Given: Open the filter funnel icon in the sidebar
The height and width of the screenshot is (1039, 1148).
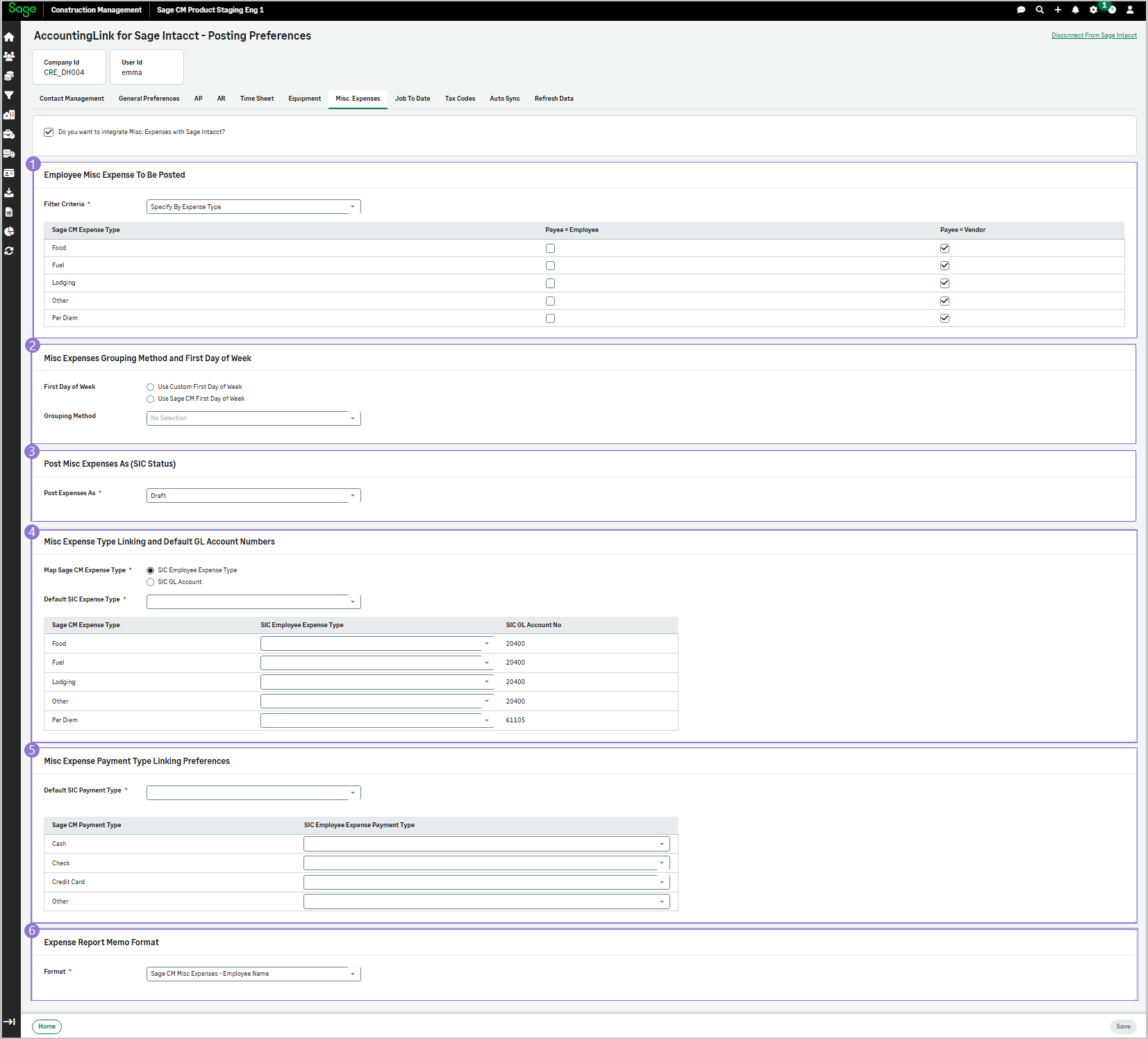Looking at the screenshot, I should (9, 95).
